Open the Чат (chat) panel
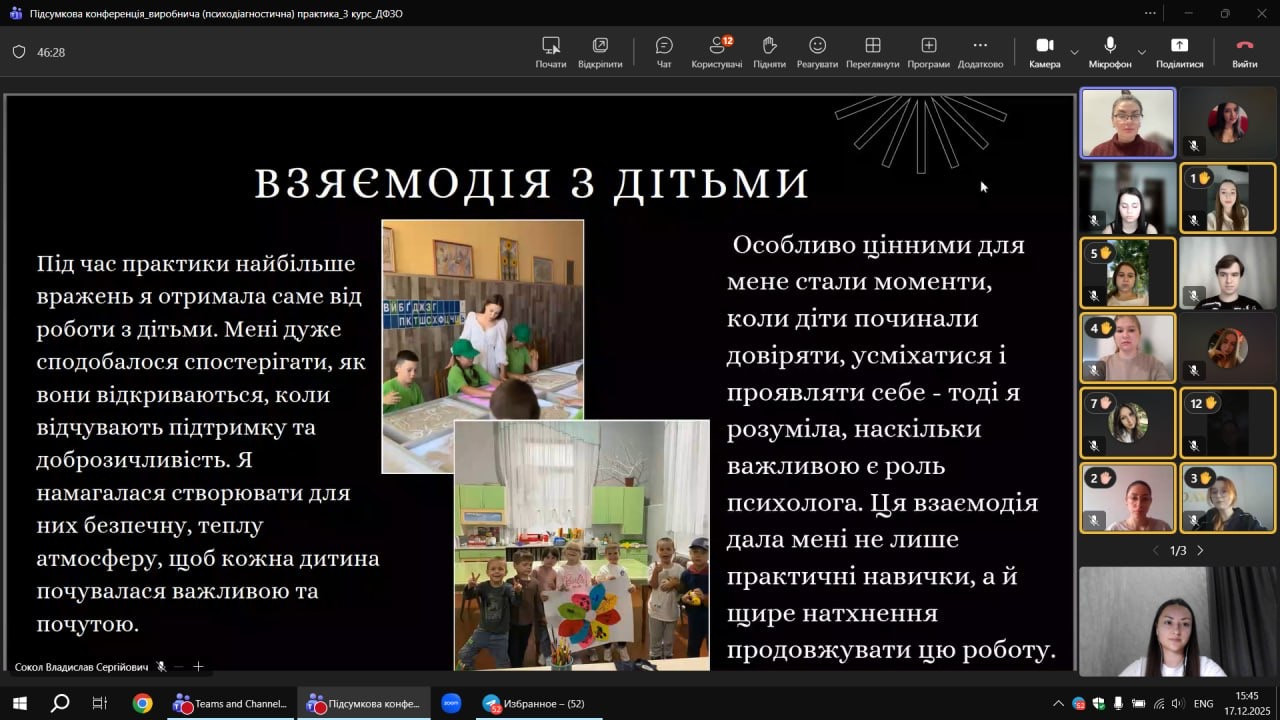 (x=664, y=52)
